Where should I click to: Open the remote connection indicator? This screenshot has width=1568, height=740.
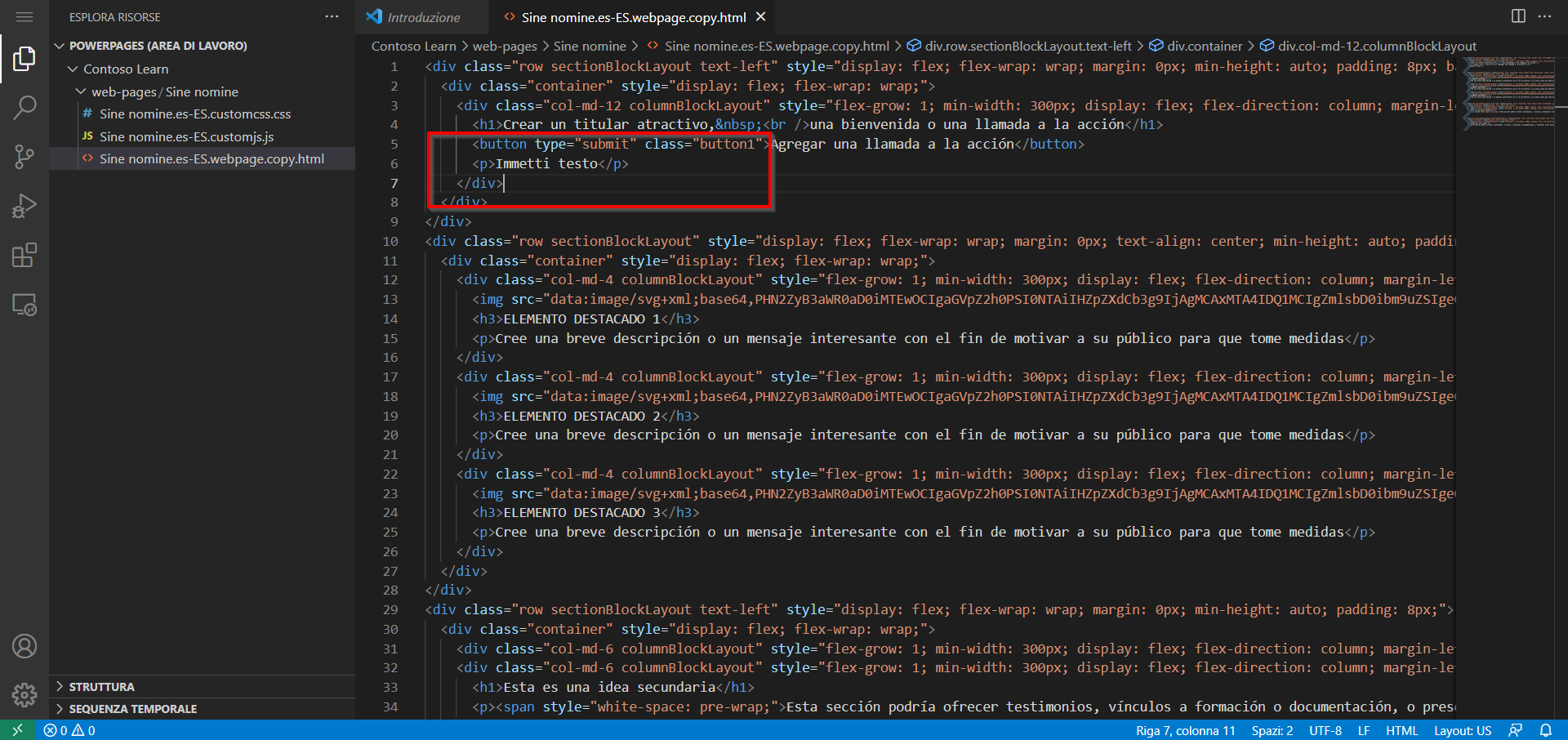coord(16,730)
